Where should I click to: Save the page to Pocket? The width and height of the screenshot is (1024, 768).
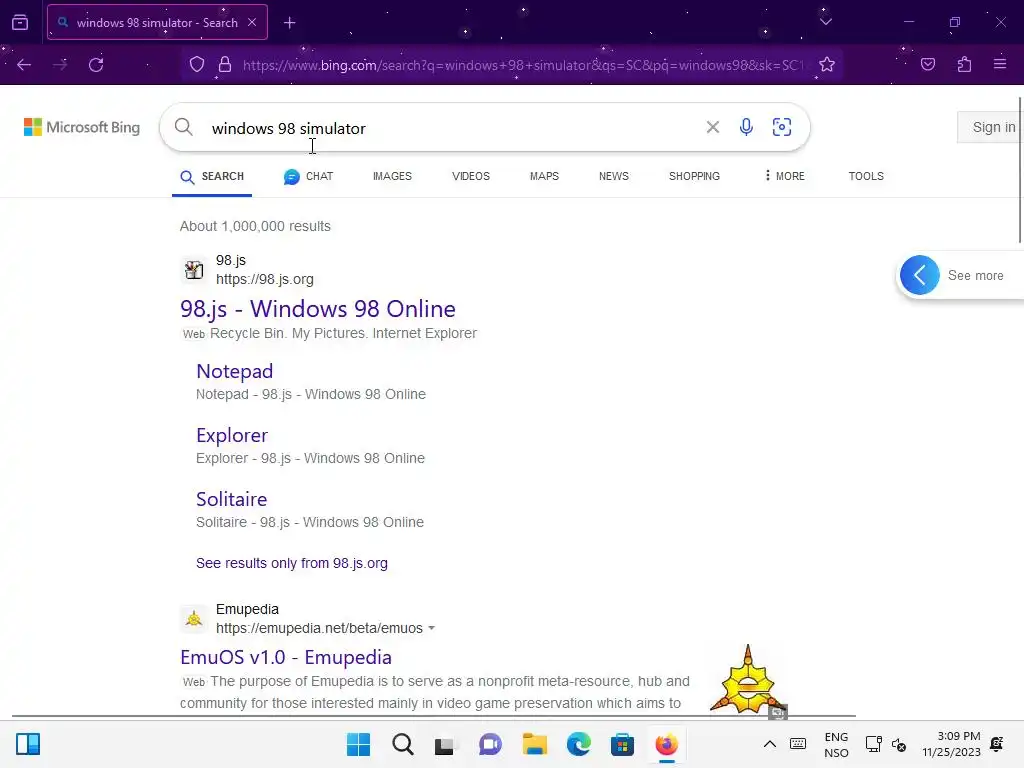point(927,65)
